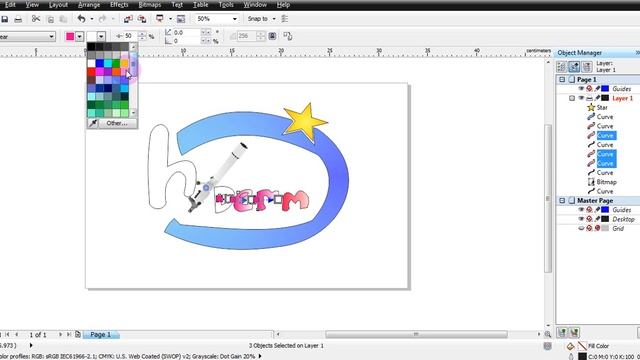Collapse the Page 1 tree node
Image resolution: width=640 pixels, height=360 pixels.
[562, 79]
